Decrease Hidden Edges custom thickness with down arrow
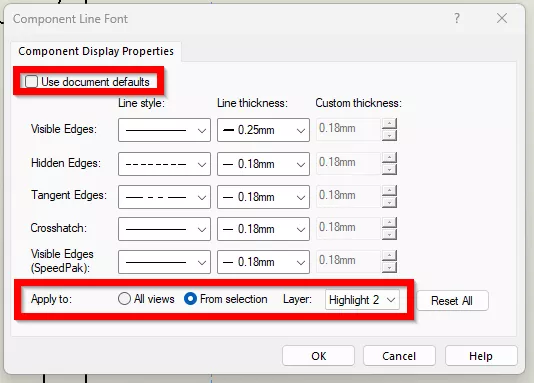 [x=389, y=170]
